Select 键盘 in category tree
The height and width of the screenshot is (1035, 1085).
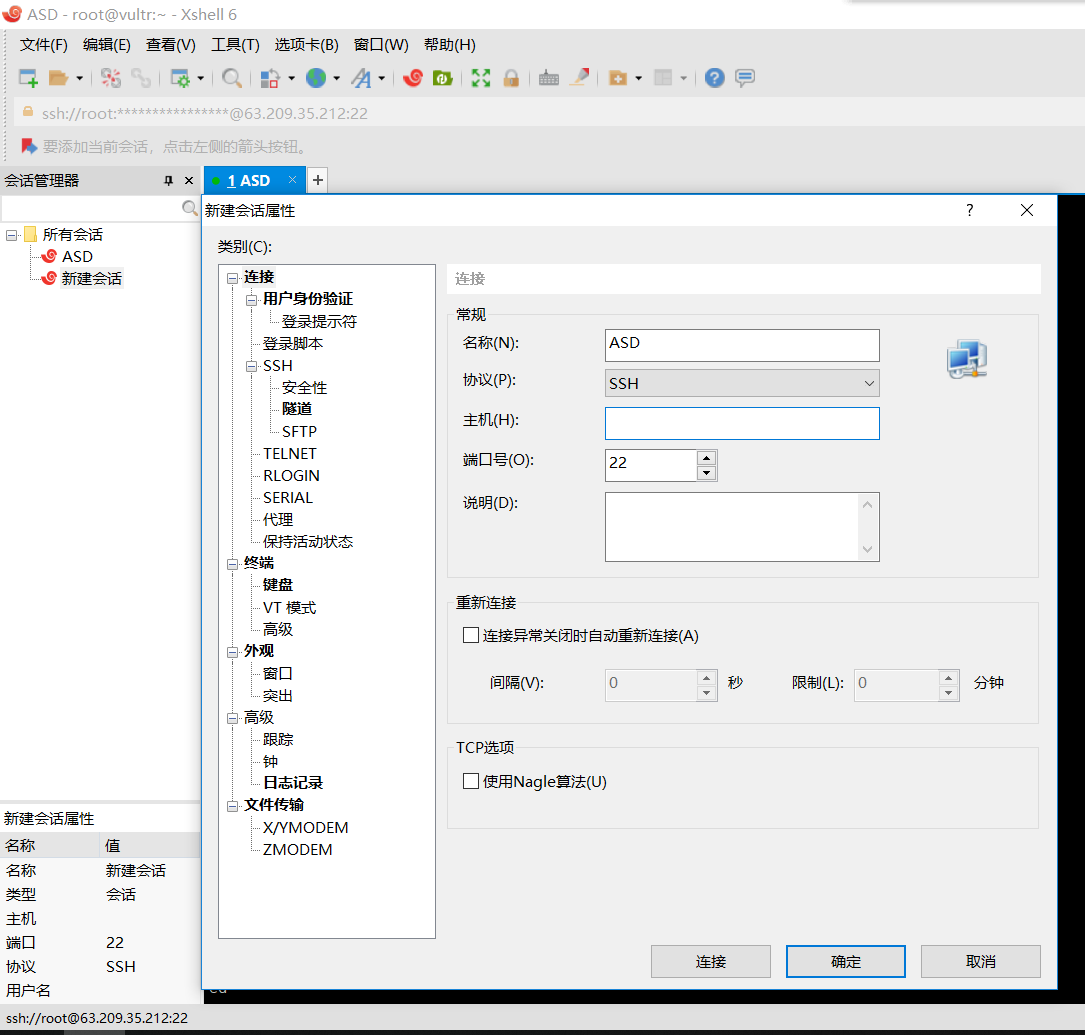coord(277,585)
